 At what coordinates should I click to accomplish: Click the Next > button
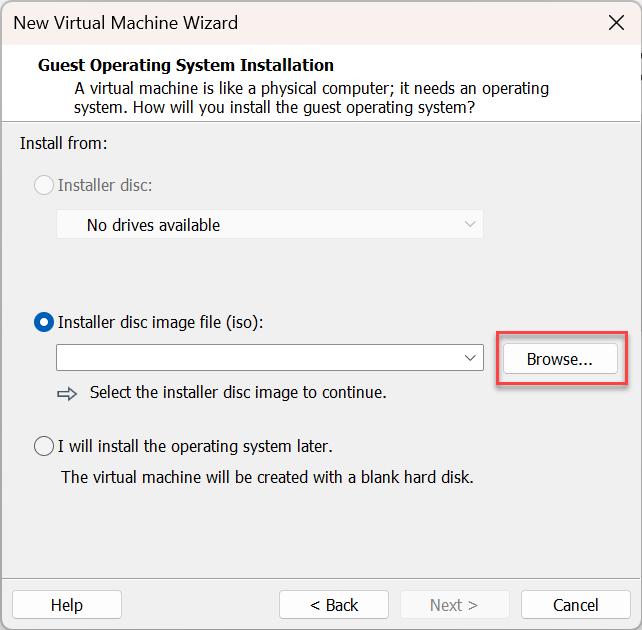pos(454,605)
